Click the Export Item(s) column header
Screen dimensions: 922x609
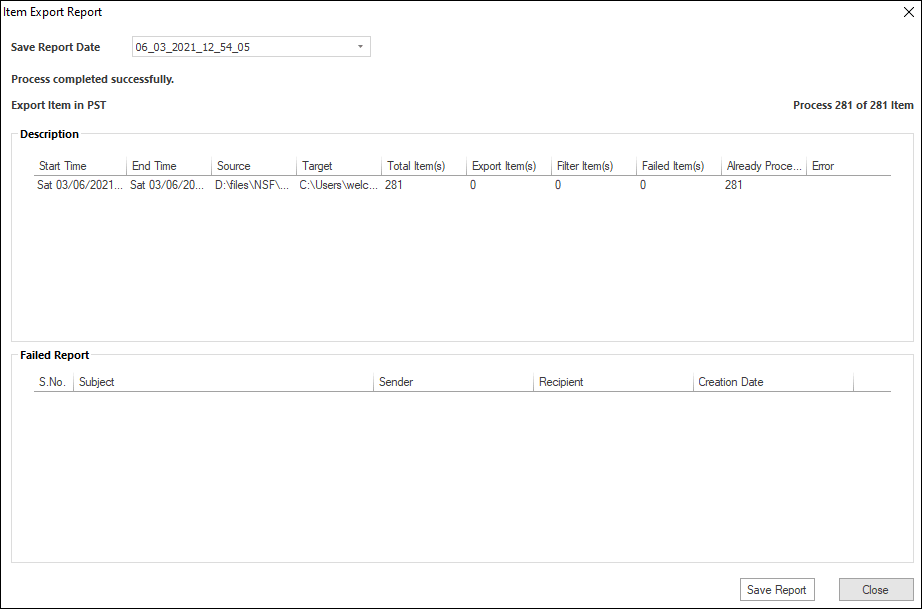click(x=509, y=166)
